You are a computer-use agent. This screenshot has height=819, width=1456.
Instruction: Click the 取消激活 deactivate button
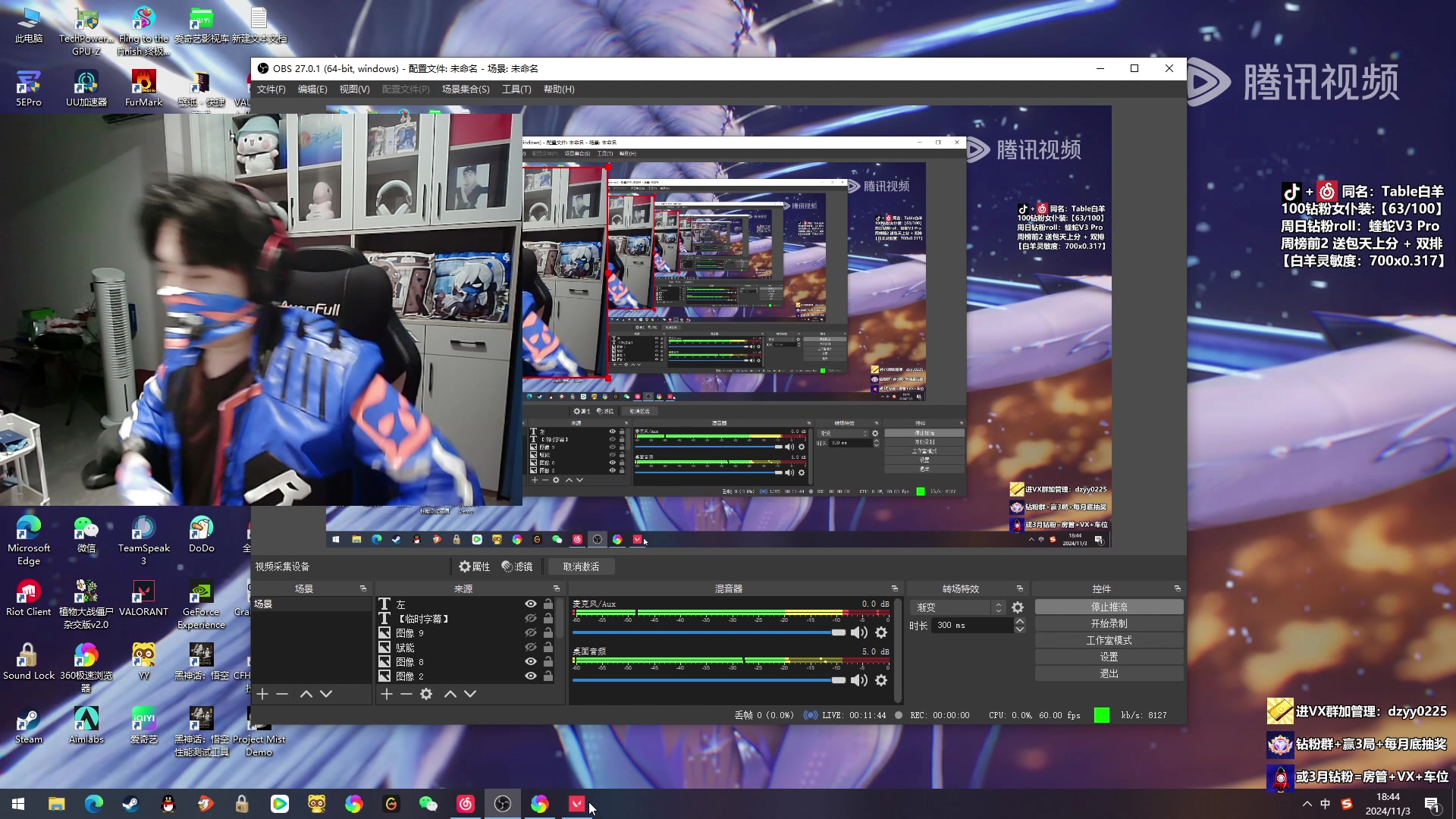pos(581,566)
